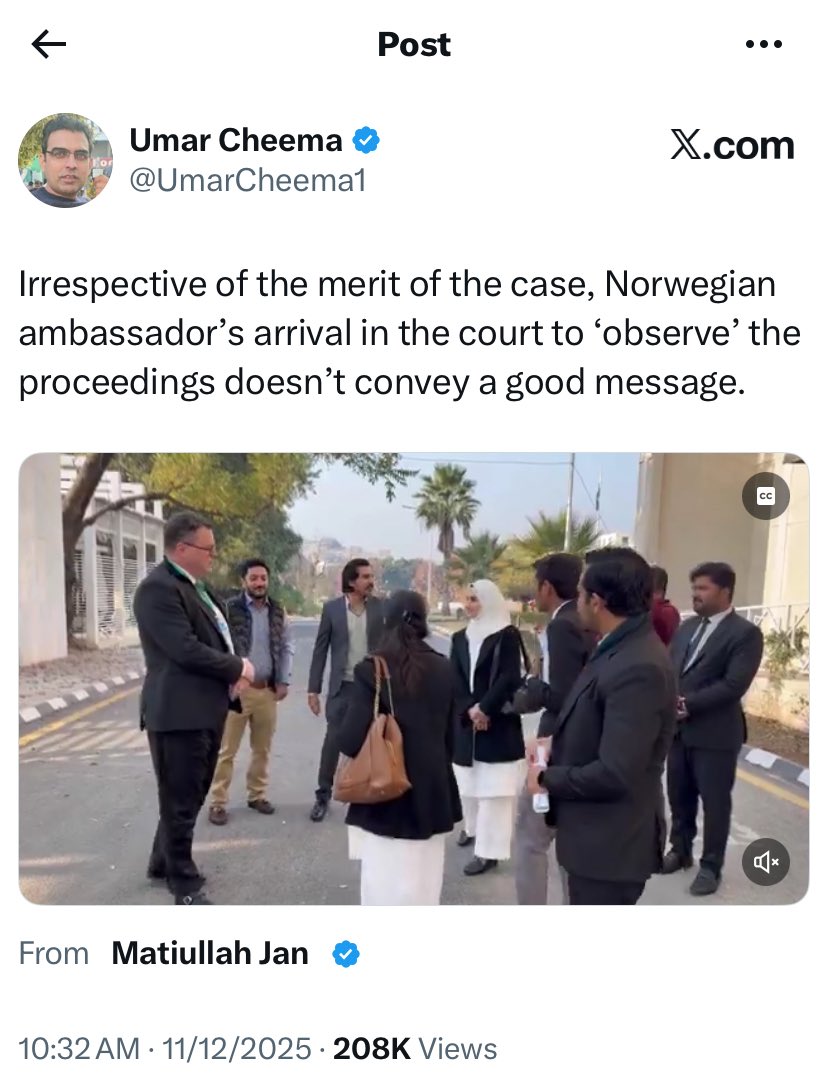Open the @UmarCheema1 handle
The height and width of the screenshot is (1090, 828).
(x=247, y=181)
